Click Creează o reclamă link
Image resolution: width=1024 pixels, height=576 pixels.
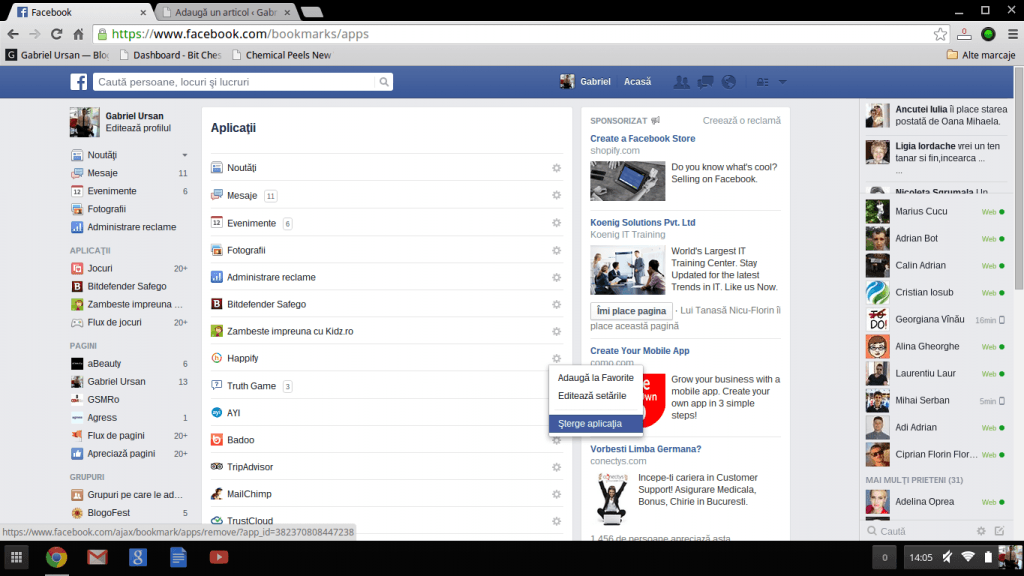[741, 120]
